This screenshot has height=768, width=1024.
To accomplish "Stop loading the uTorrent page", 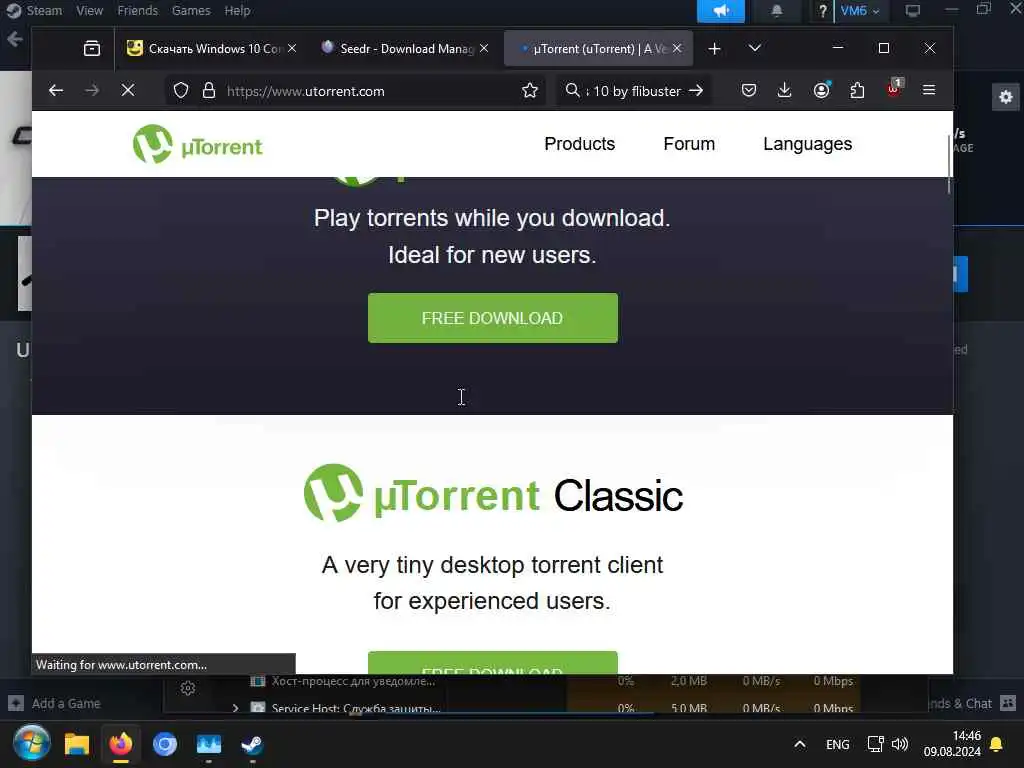I will [x=128, y=91].
